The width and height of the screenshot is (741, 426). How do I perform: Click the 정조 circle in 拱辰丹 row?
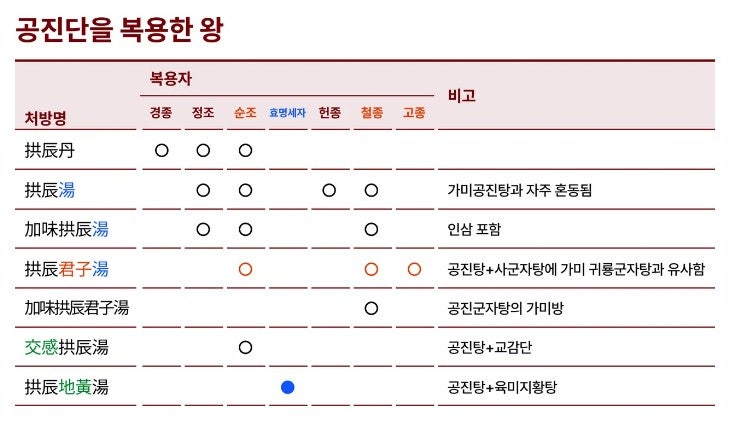point(203,150)
